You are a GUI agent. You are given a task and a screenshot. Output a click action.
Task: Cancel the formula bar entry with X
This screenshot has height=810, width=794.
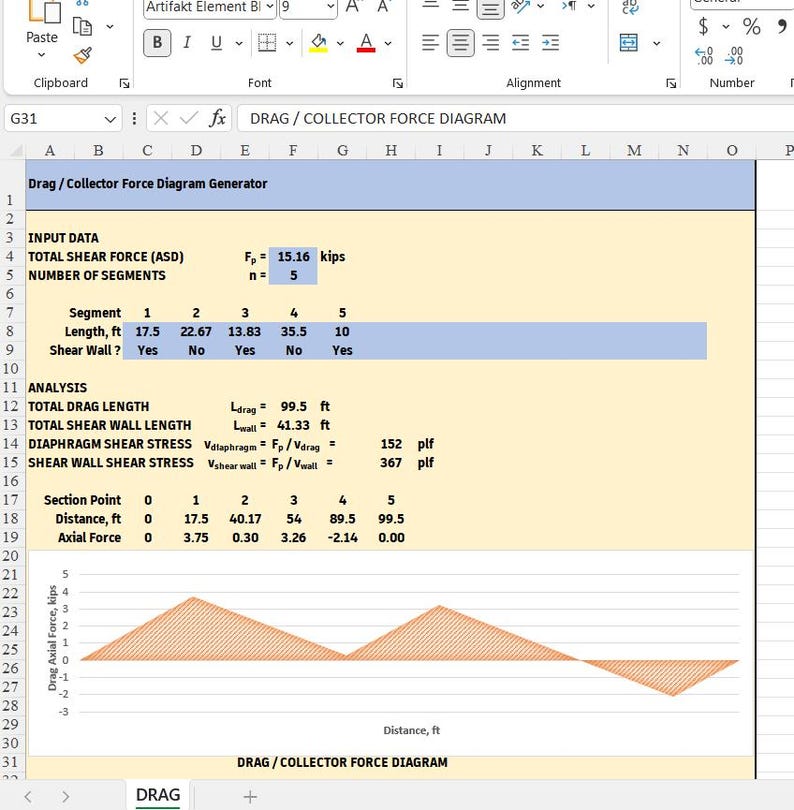161,118
